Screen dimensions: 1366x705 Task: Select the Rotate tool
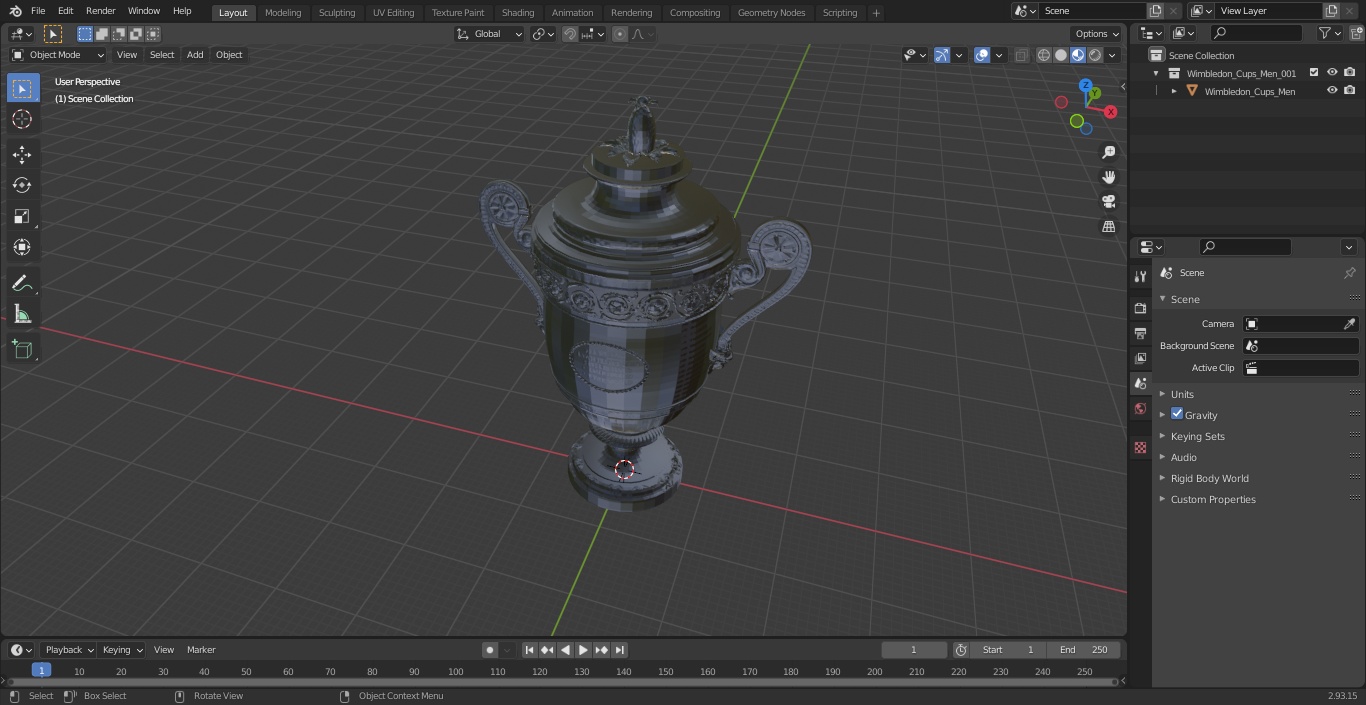point(22,185)
